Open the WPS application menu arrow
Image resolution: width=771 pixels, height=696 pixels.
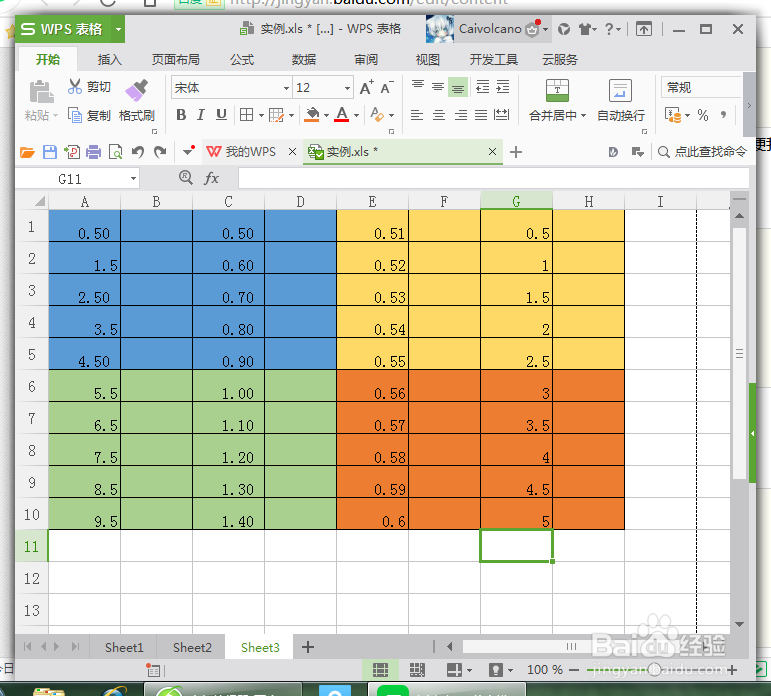pos(118,30)
